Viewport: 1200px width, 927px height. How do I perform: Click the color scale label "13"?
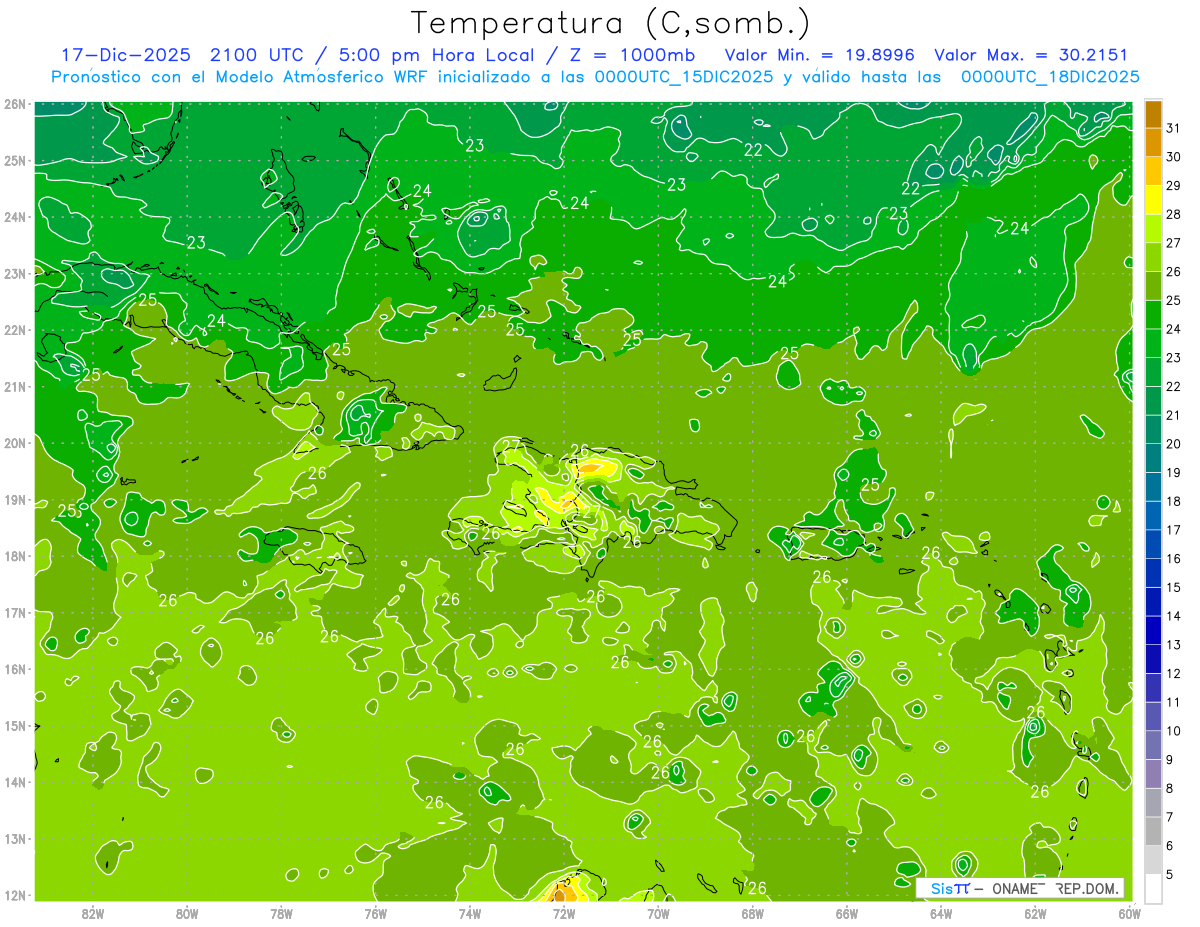coord(1173,644)
